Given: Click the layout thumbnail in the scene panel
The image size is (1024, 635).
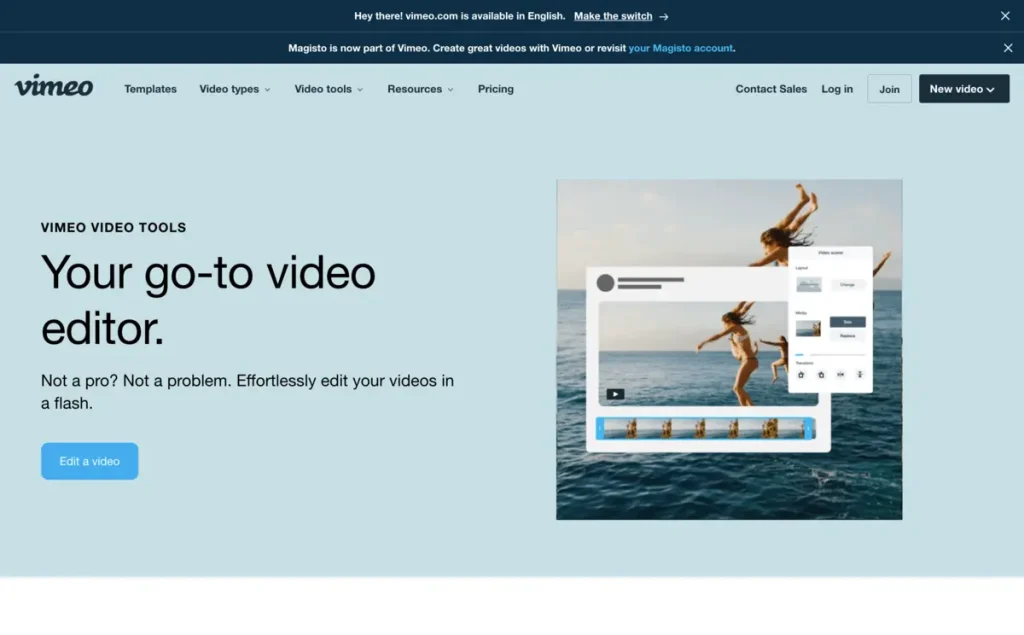Looking at the screenshot, I should click(808, 285).
